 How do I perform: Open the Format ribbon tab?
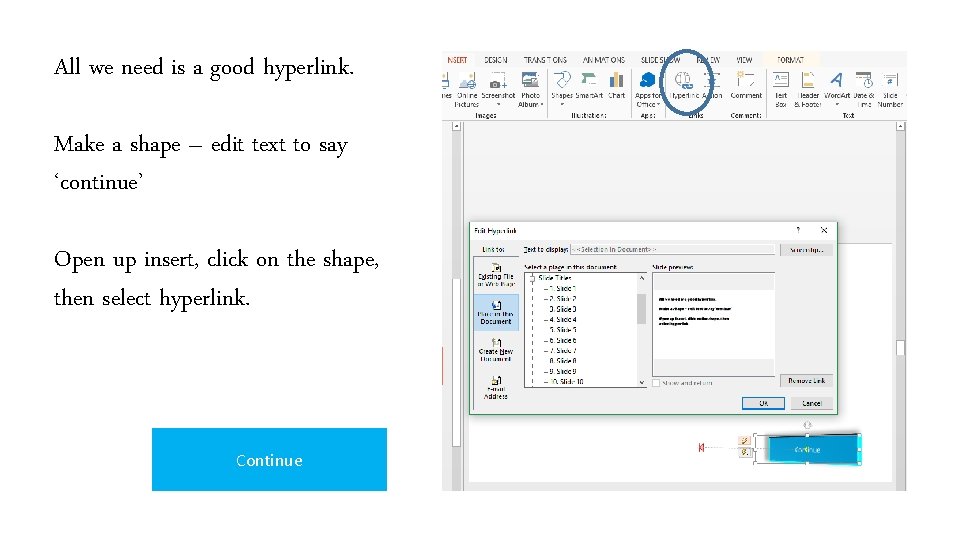point(790,60)
